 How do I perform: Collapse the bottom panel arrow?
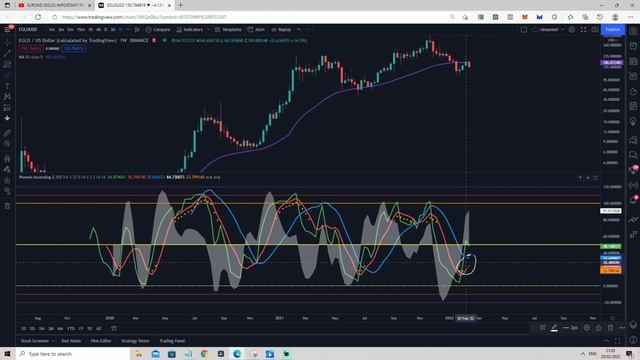607,341
